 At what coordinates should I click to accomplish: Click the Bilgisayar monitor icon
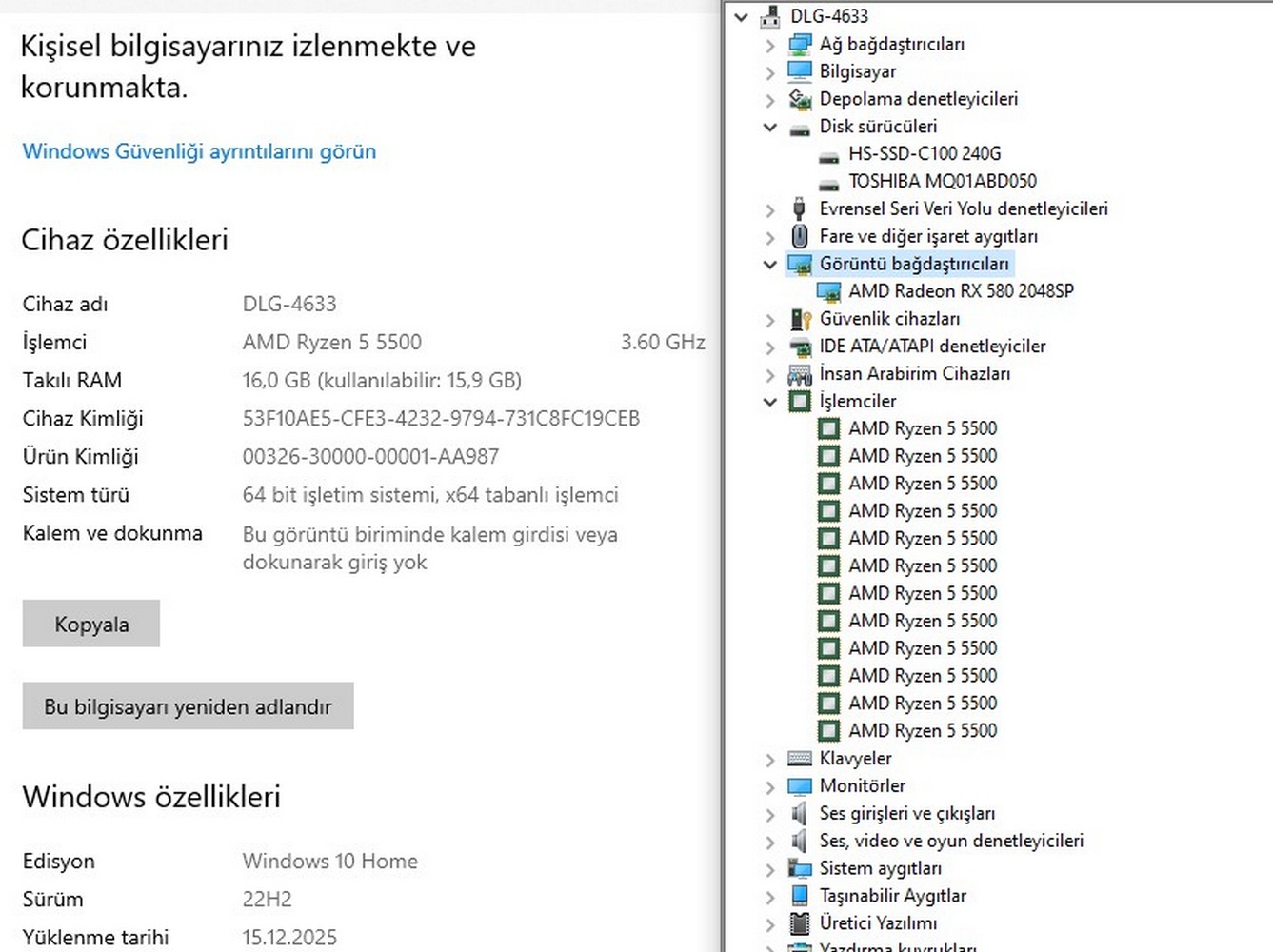click(800, 71)
